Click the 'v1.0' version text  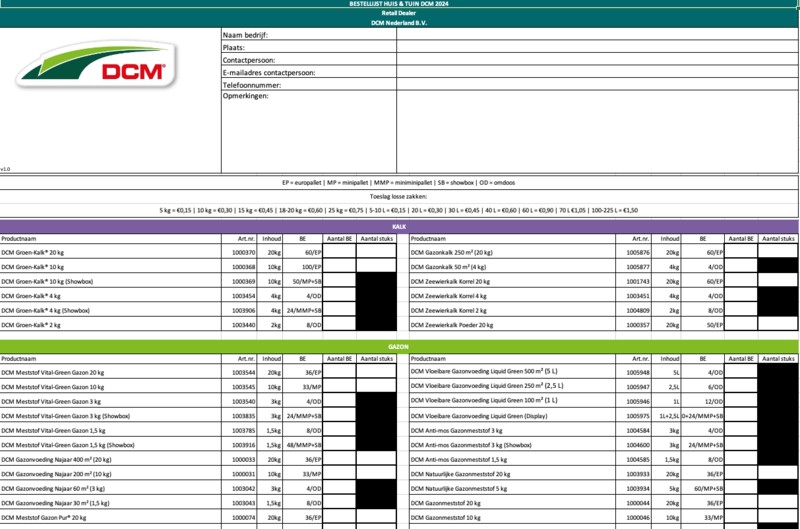pyautogui.click(x=5, y=169)
